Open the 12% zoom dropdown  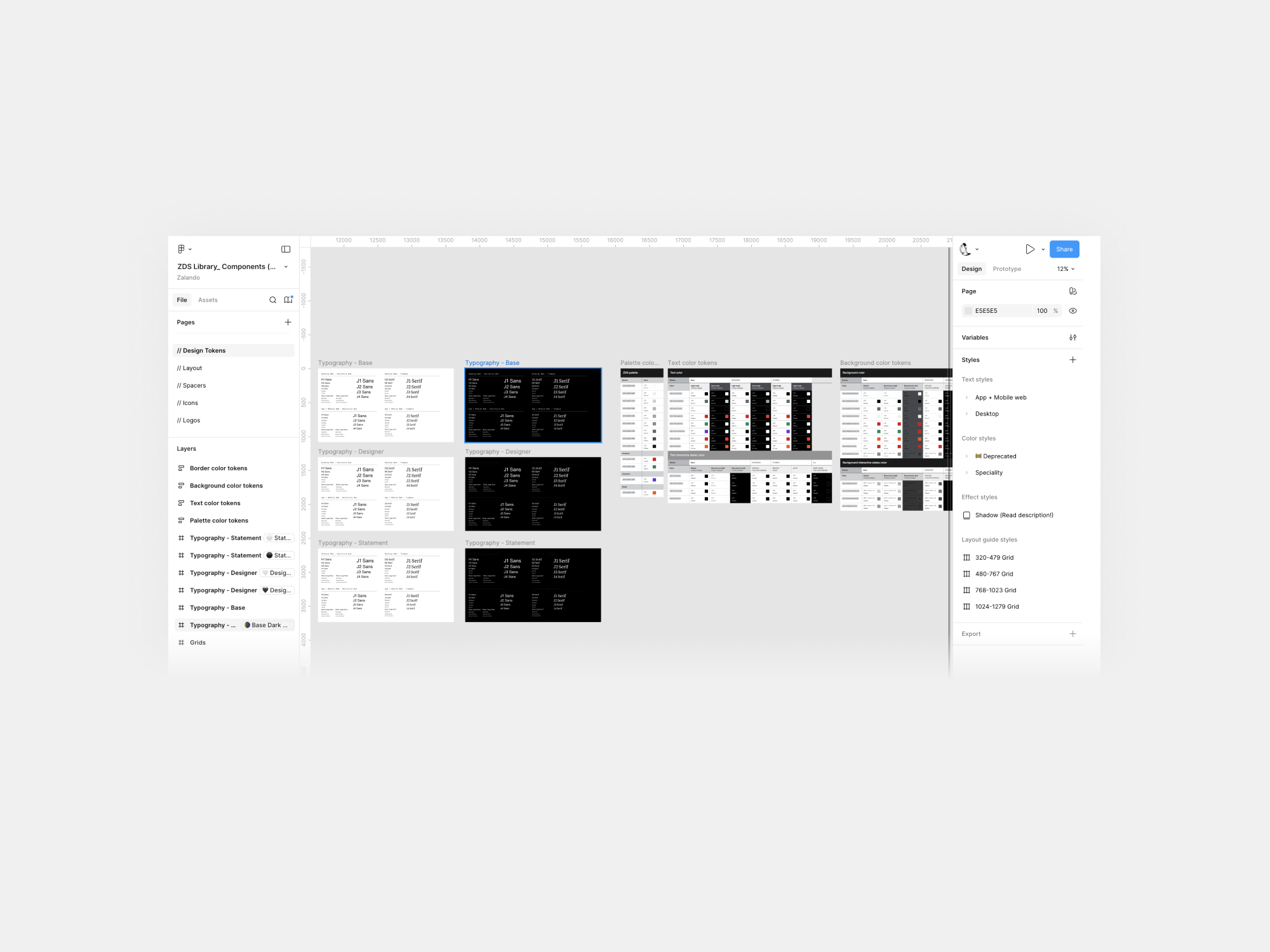pyautogui.click(x=1066, y=269)
